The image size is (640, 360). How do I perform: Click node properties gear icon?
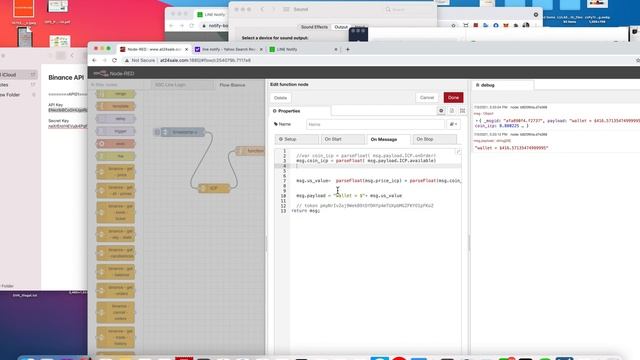click(x=441, y=111)
